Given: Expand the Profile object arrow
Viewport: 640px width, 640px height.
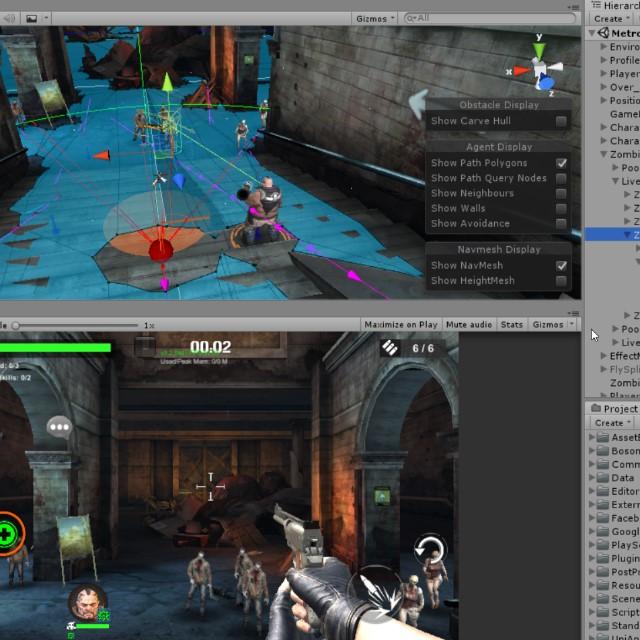Looking at the screenshot, I should [x=604, y=60].
